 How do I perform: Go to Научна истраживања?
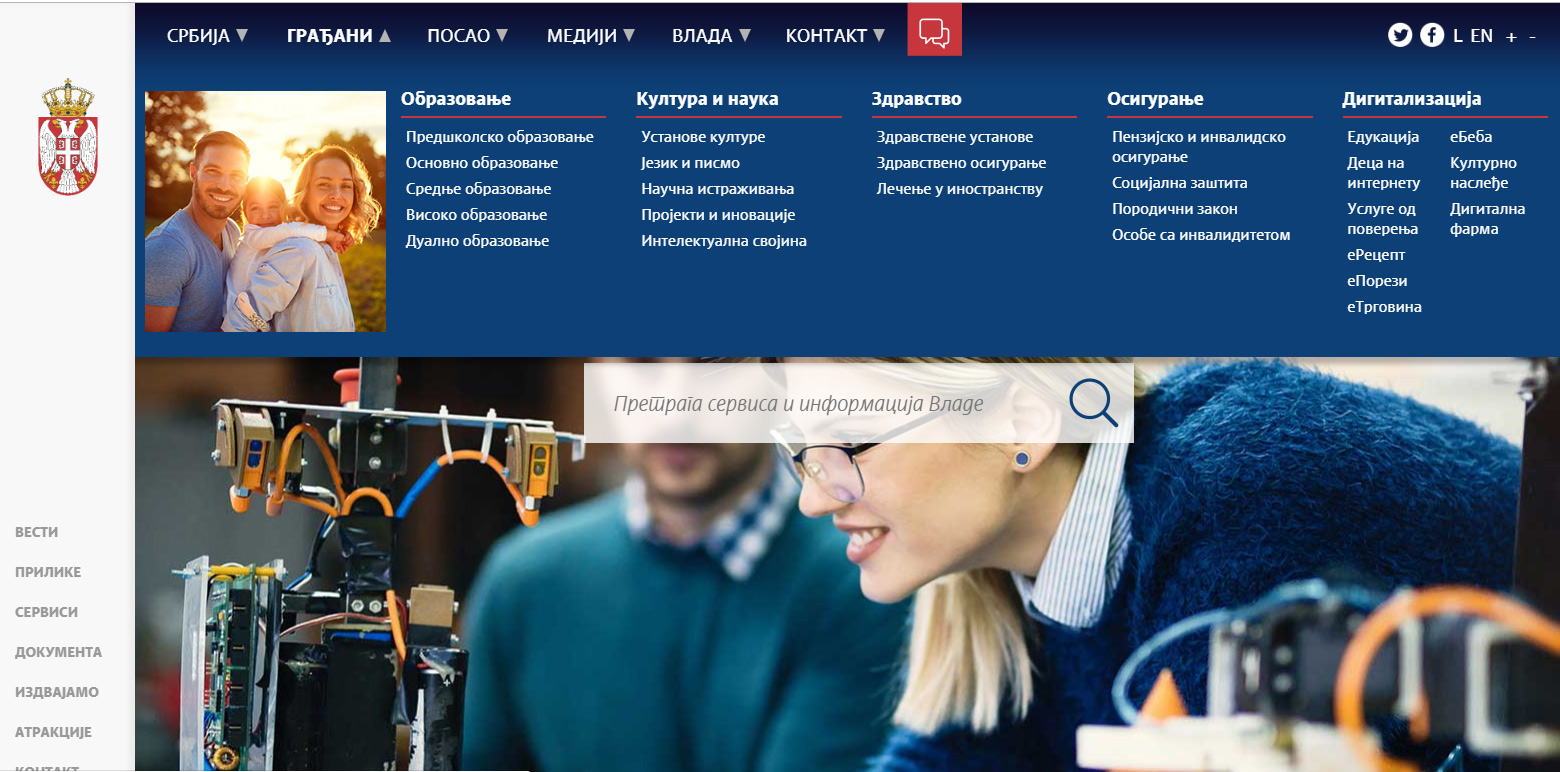718,189
